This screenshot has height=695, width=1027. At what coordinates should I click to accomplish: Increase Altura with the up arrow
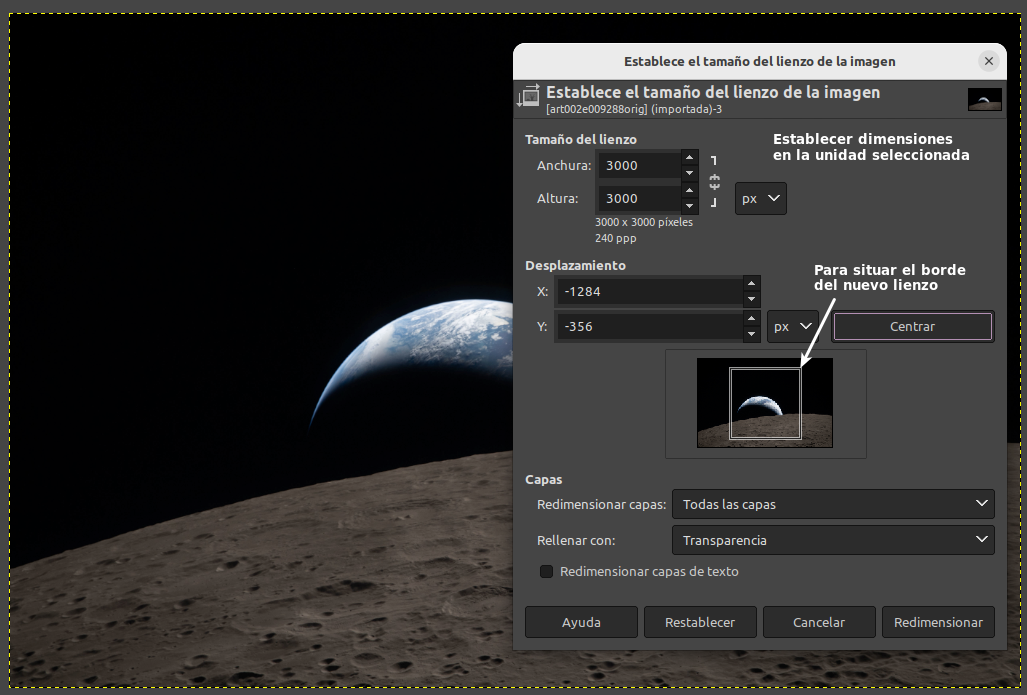point(689,190)
